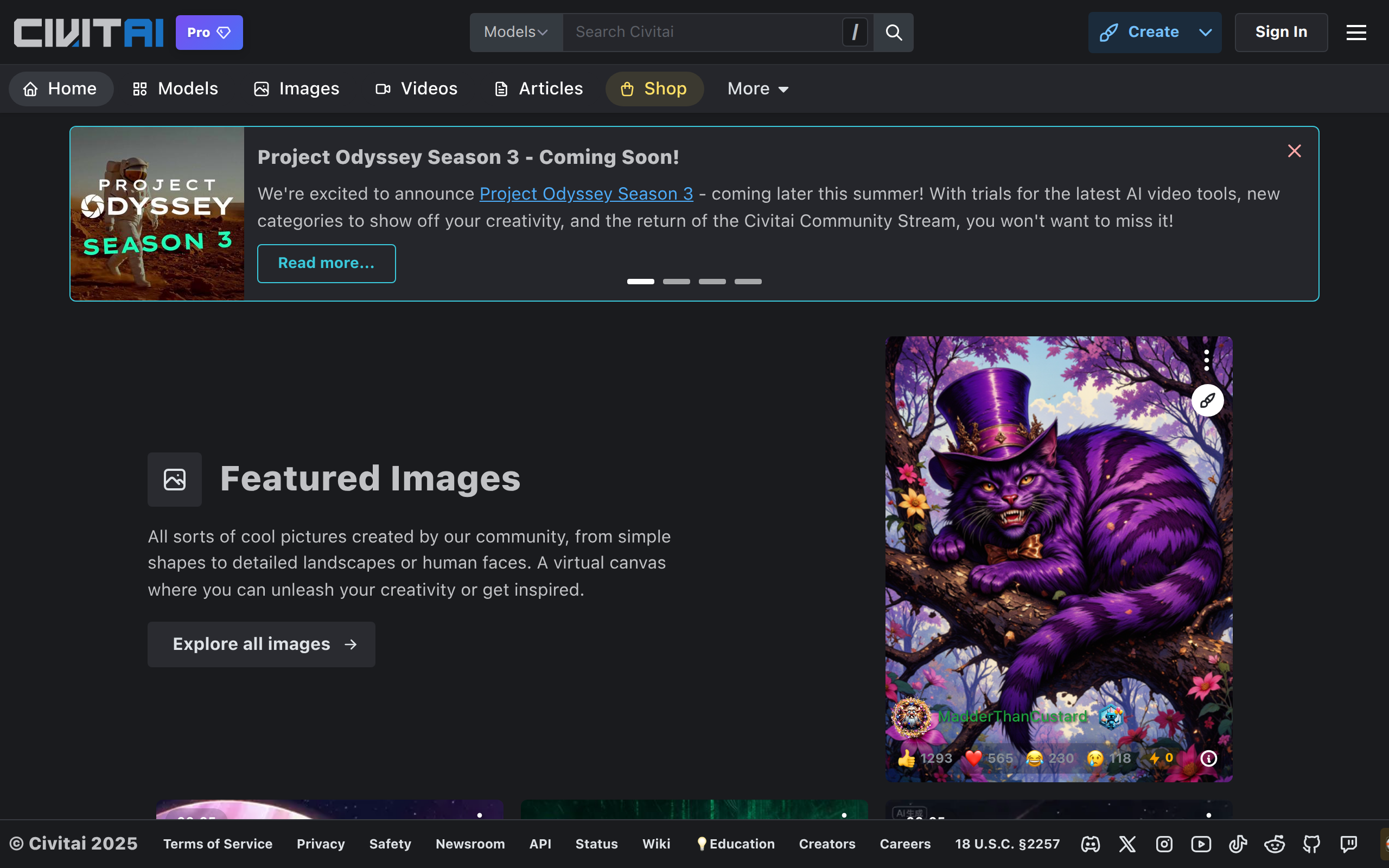Image resolution: width=1389 pixels, height=868 pixels.
Task: Click the Instagram icon in footer
Action: [1164, 844]
